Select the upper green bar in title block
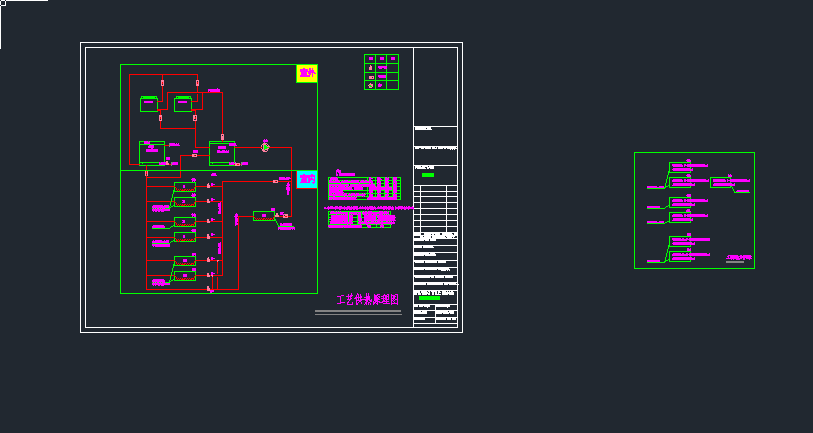The image size is (813, 433). (428, 175)
